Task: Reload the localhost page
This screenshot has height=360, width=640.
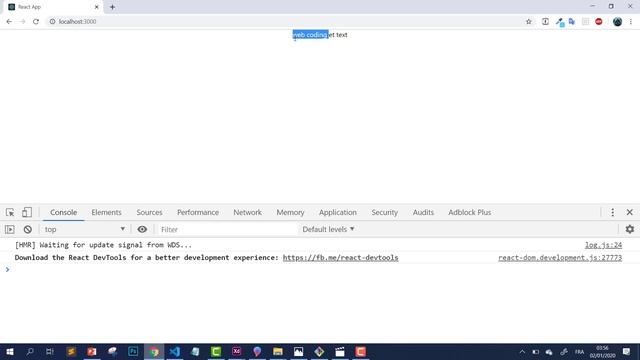Action: (36, 22)
